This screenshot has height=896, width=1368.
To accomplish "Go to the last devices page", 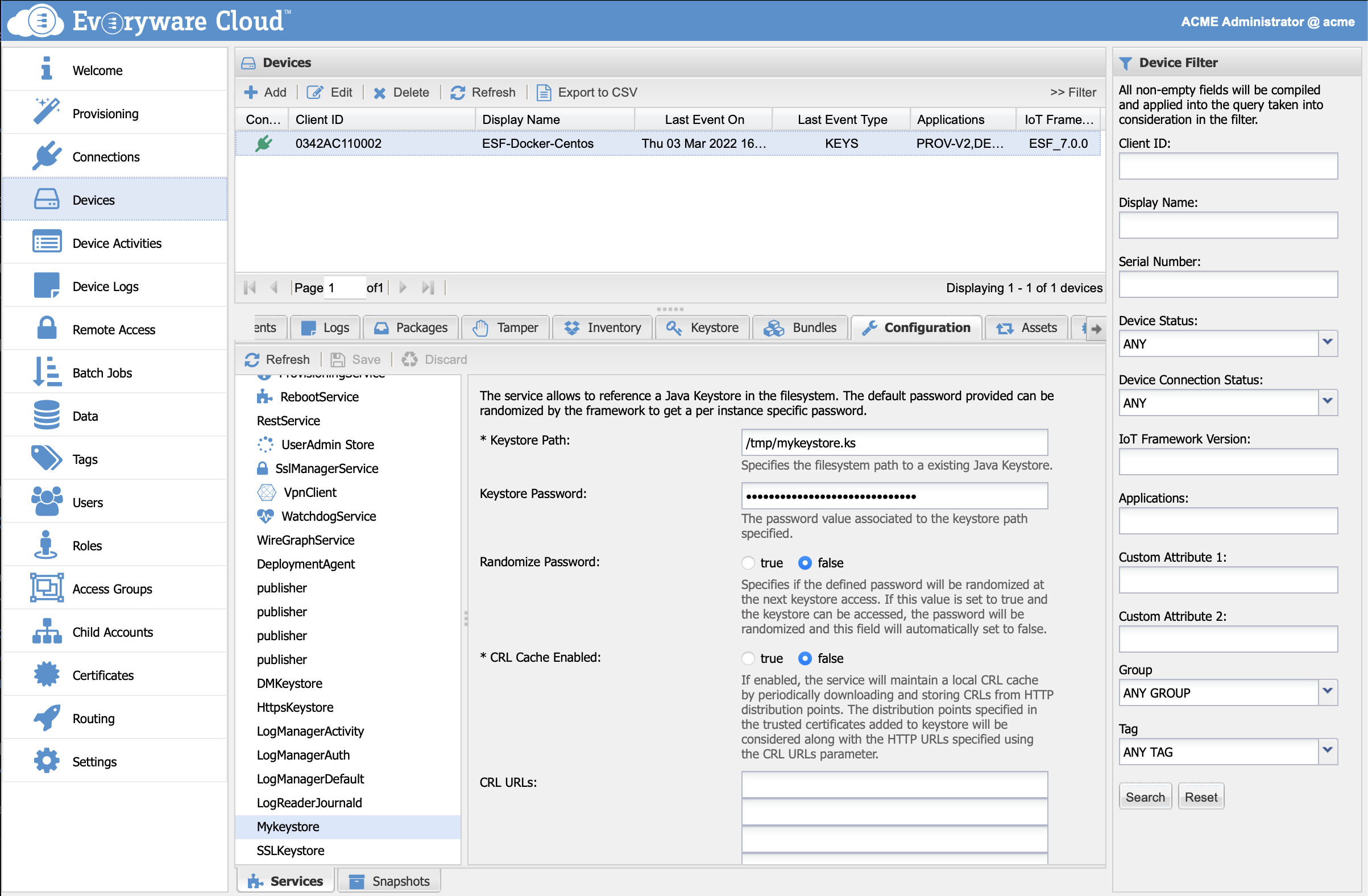I will click(x=428, y=287).
